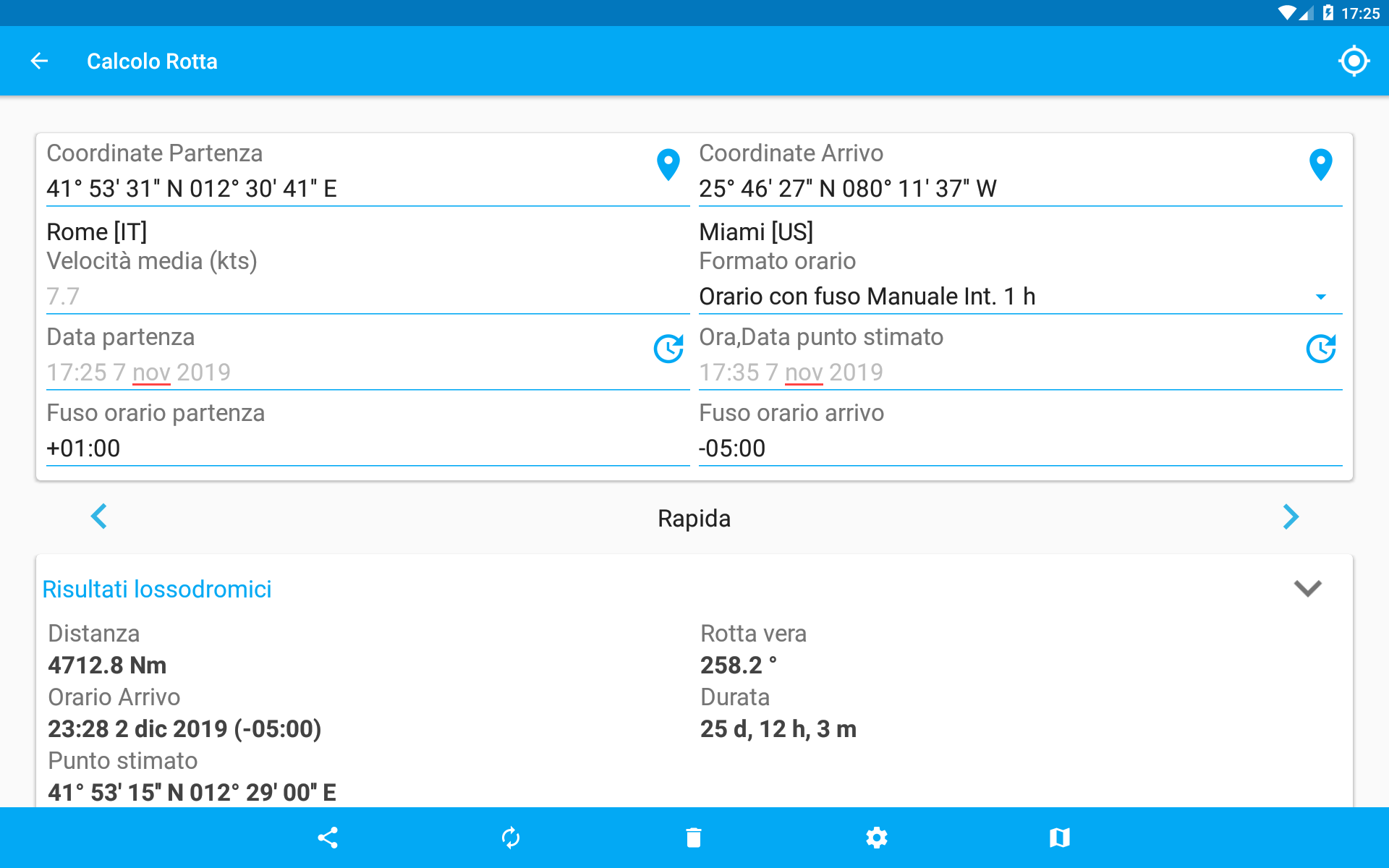Tap the Formato orario dropdown arrow
The image size is (1389, 868).
[1320, 297]
